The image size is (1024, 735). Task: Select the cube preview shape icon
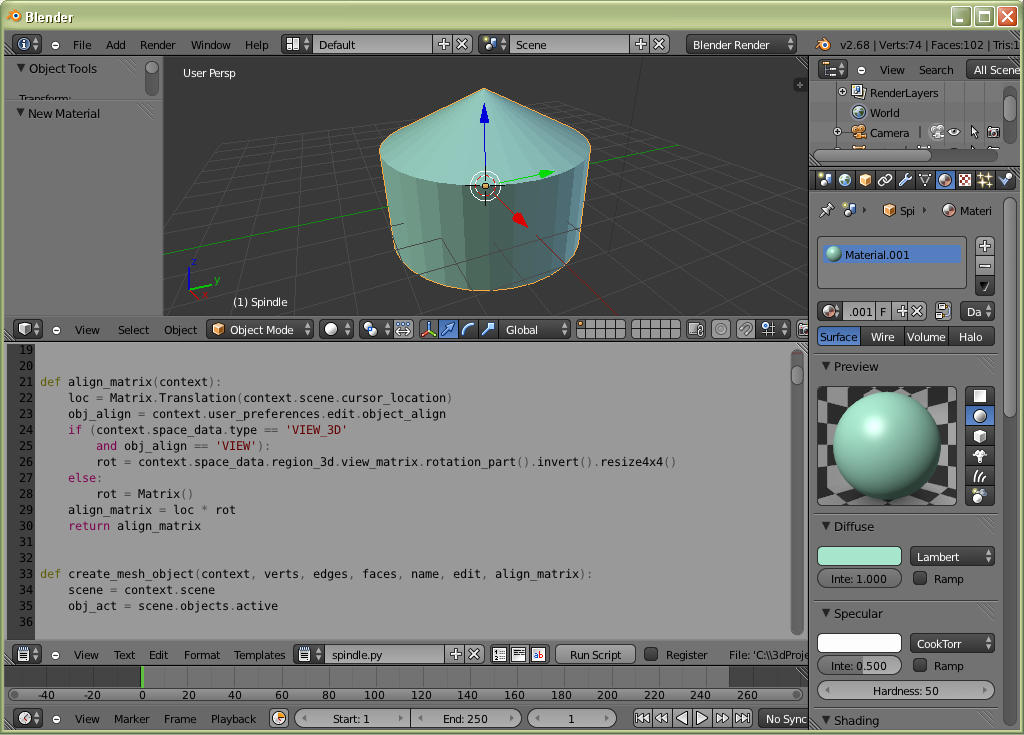[x=980, y=436]
